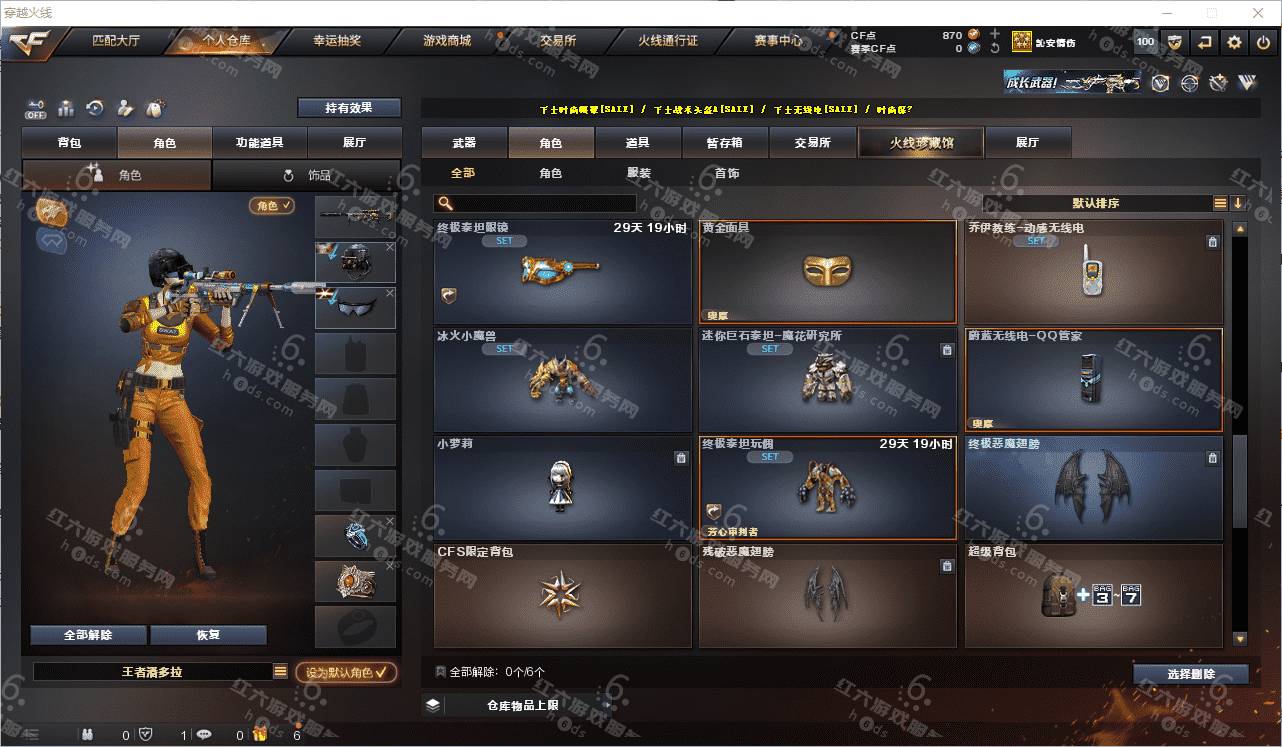Toggle the OFF switch icon

coord(36,107)
